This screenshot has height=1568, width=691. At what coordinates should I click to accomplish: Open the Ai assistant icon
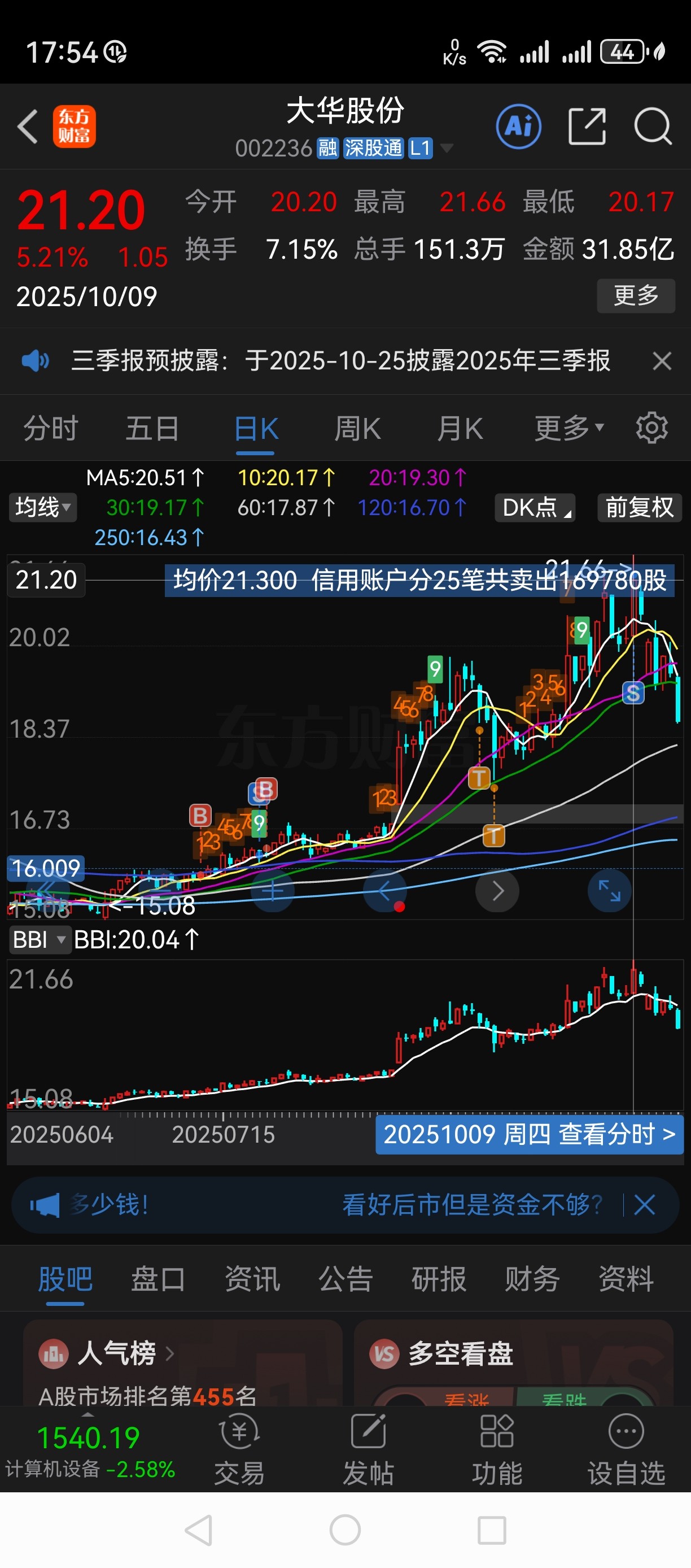tap(519, 127)
